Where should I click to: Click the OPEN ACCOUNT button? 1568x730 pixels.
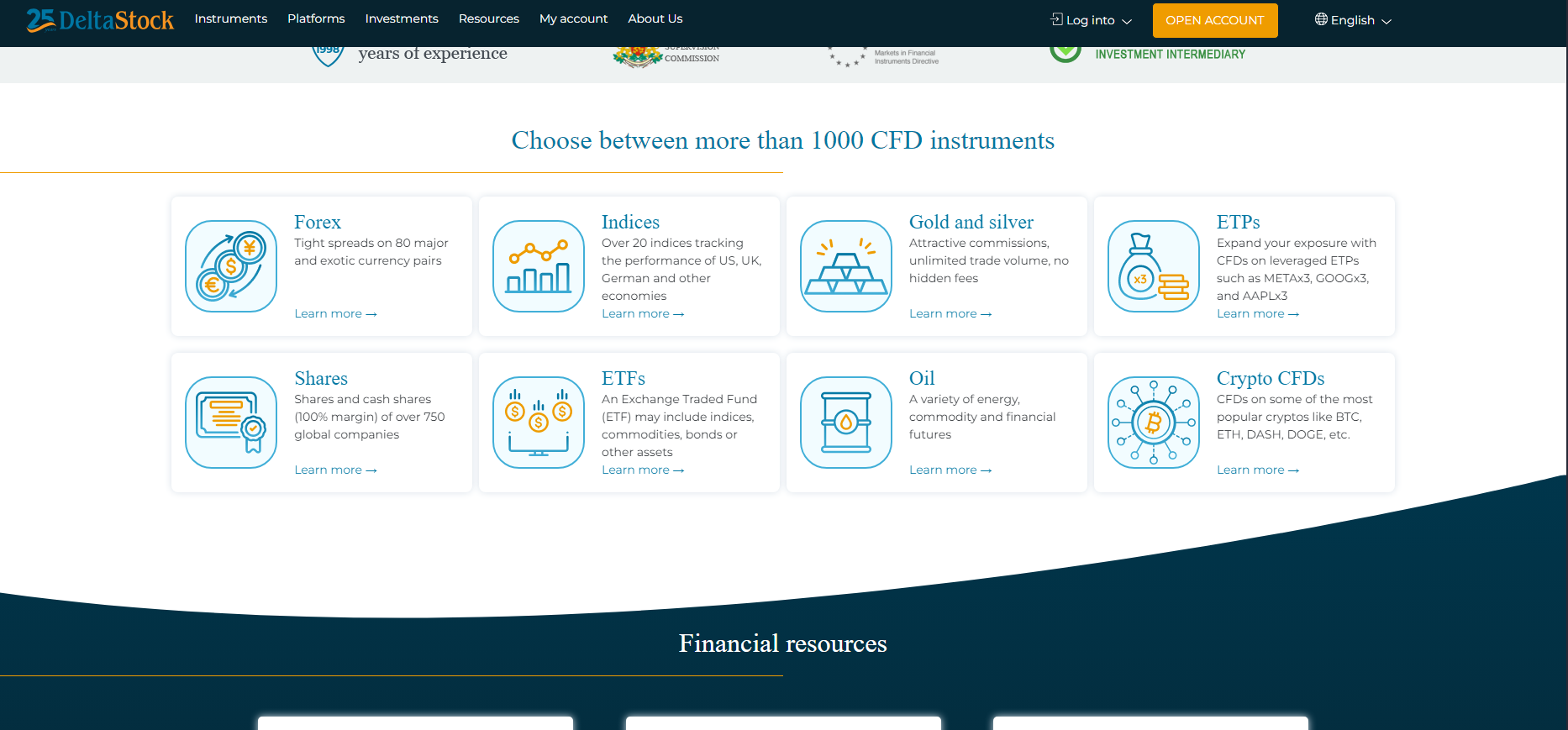(1215, 20)
